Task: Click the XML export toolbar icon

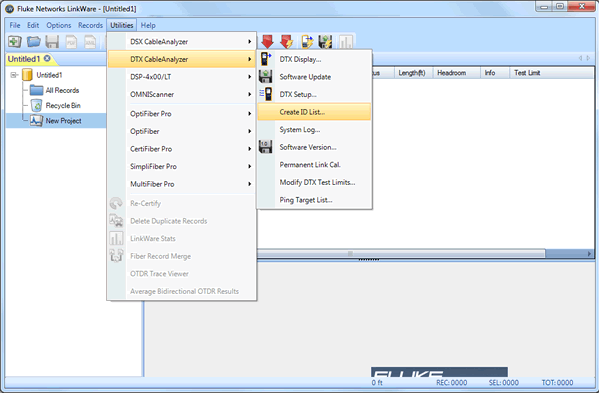Action: [x=90, y=42]
